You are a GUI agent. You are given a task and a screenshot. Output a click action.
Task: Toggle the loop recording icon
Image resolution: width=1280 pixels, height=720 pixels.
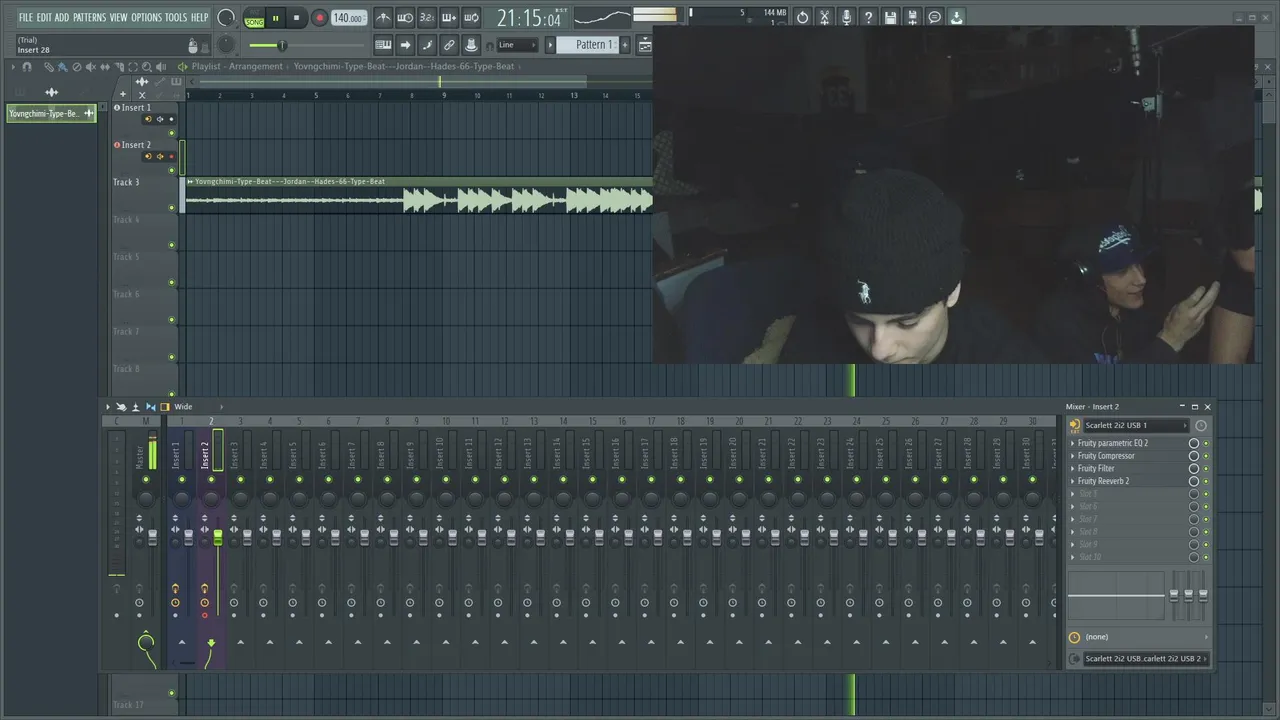(x=471, y=18)
